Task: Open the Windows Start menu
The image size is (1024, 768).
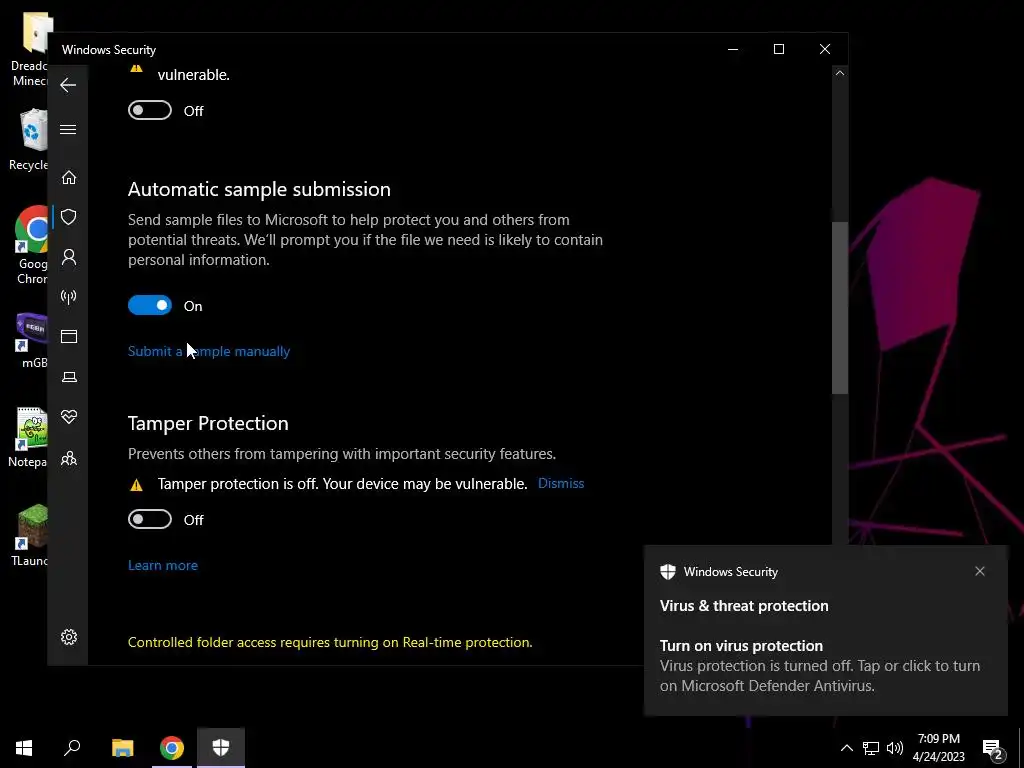Action: pyautogui.click(x=24, y=748)
